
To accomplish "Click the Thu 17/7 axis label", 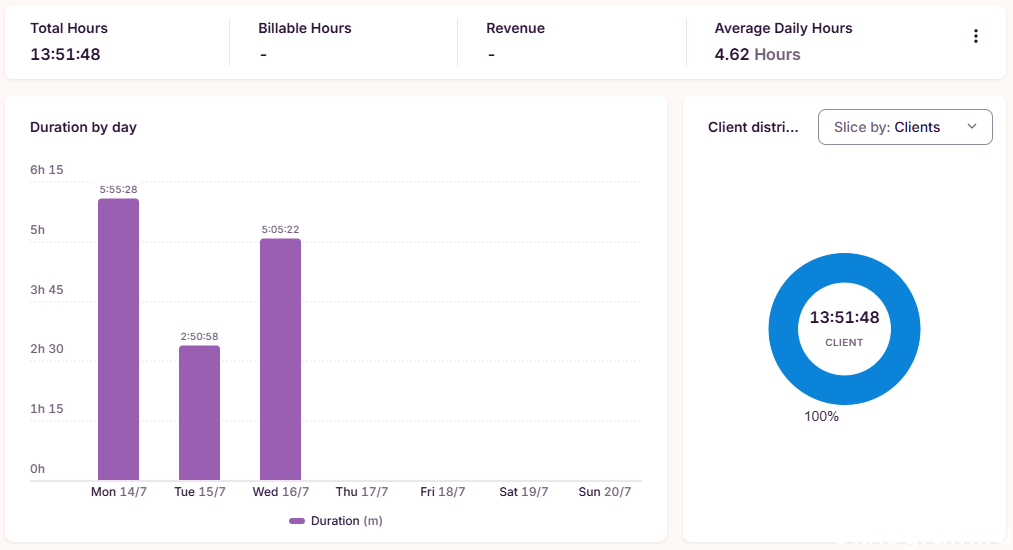I will coord(362,492).
